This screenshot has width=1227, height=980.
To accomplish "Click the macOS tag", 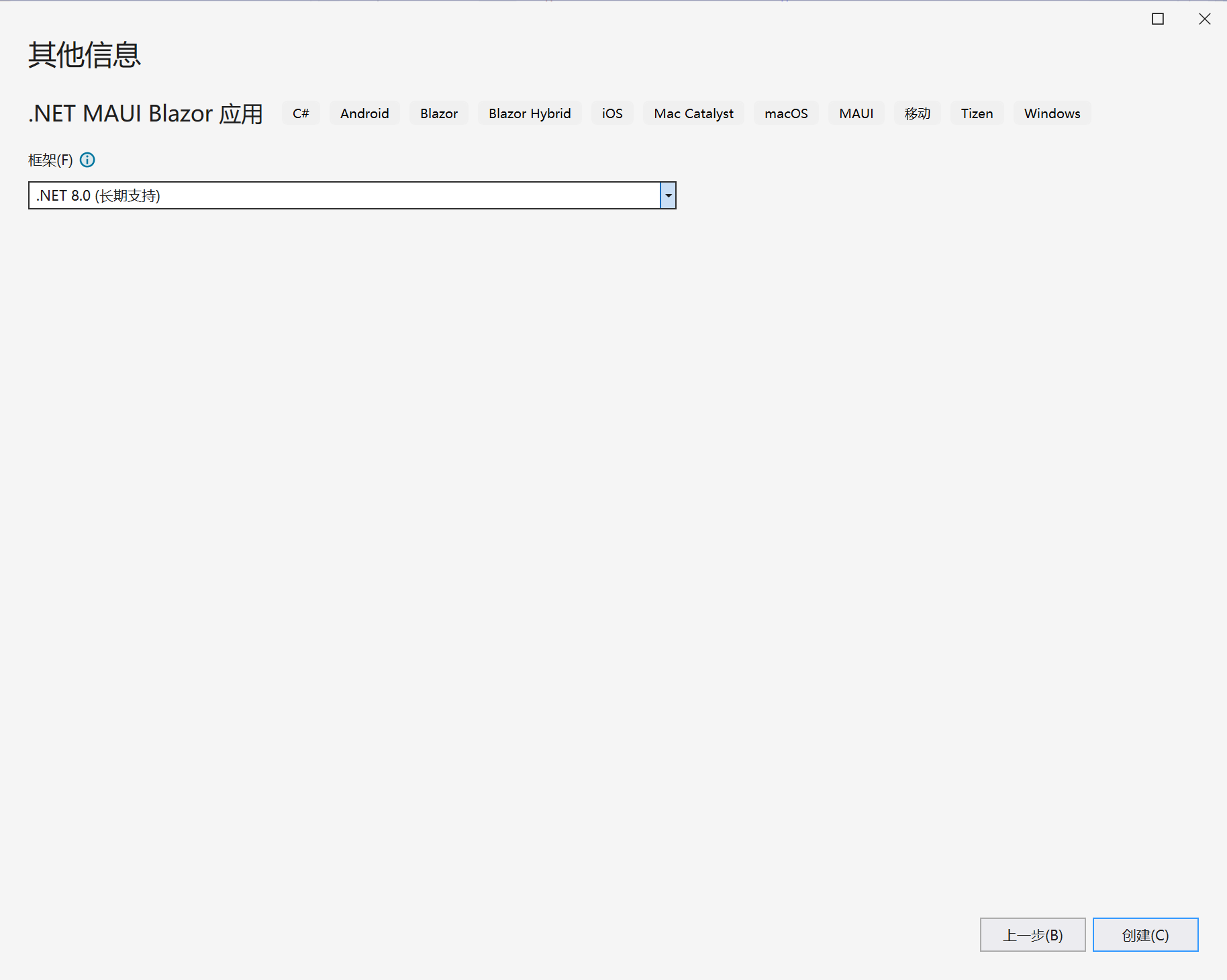I will click(786, 113).
